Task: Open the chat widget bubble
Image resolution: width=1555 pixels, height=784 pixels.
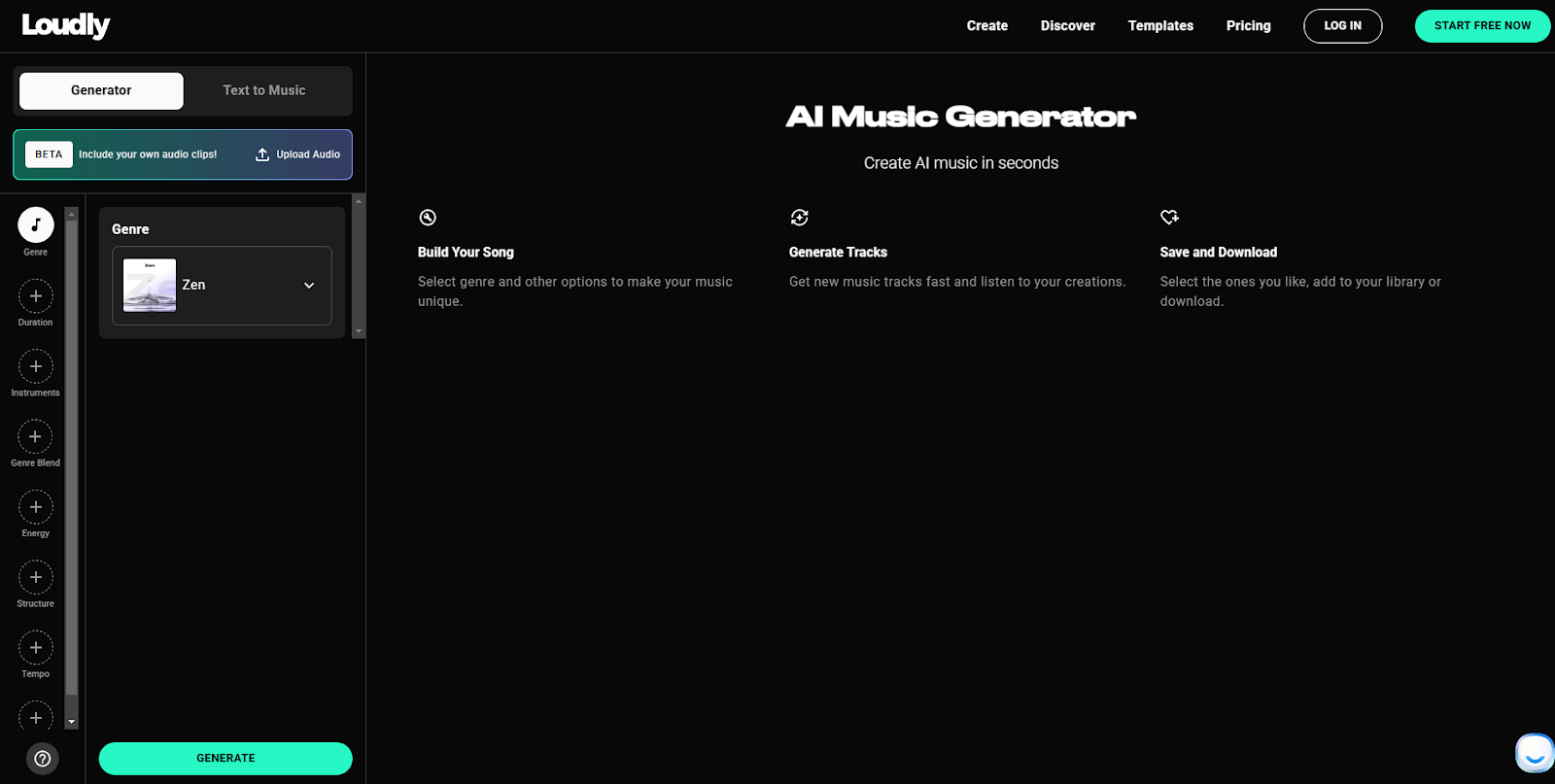Action: coord(1535,753)
